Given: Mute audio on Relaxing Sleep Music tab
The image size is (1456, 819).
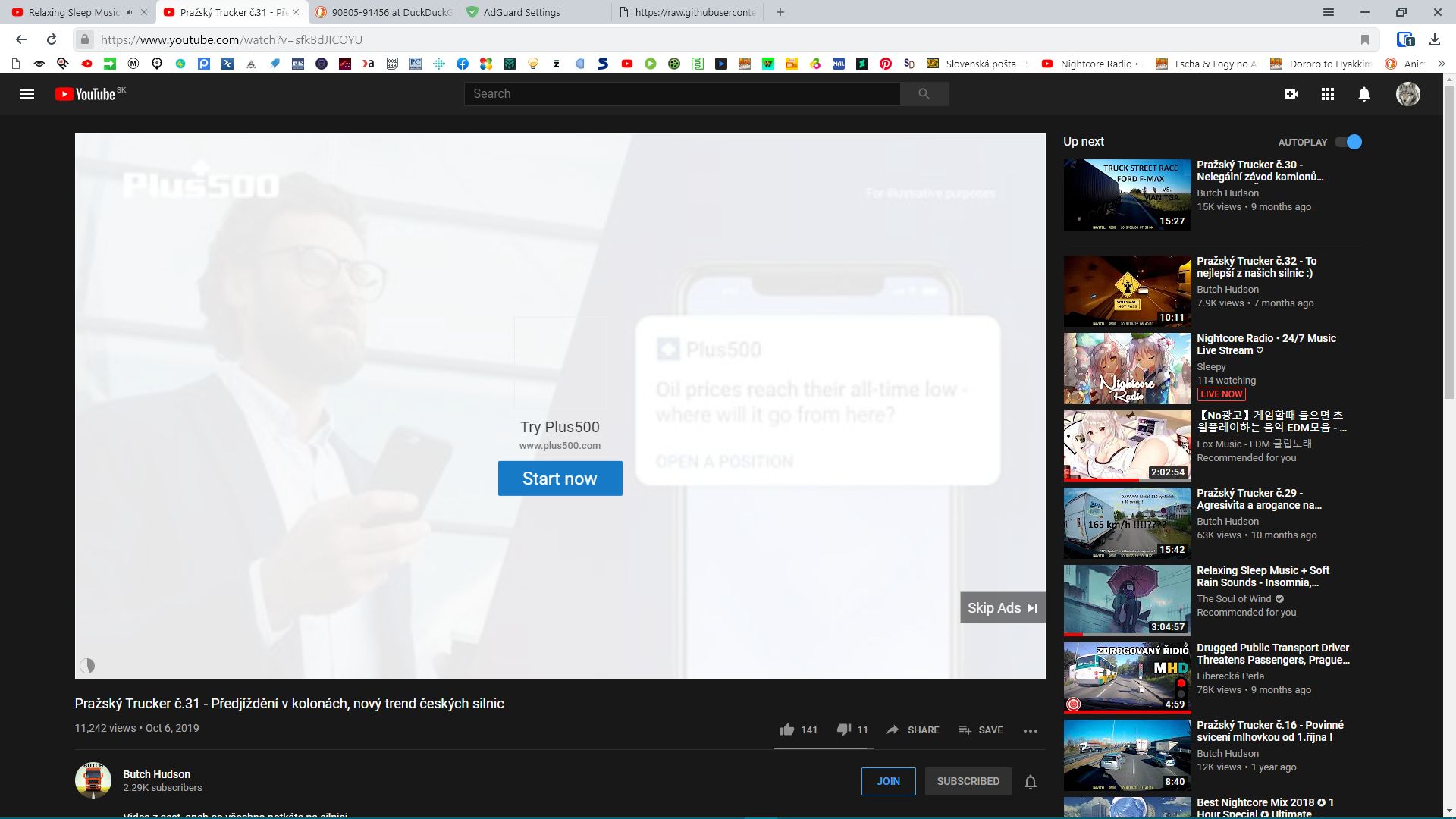Looking at the screenshot, I should click(x=130, y=12).
